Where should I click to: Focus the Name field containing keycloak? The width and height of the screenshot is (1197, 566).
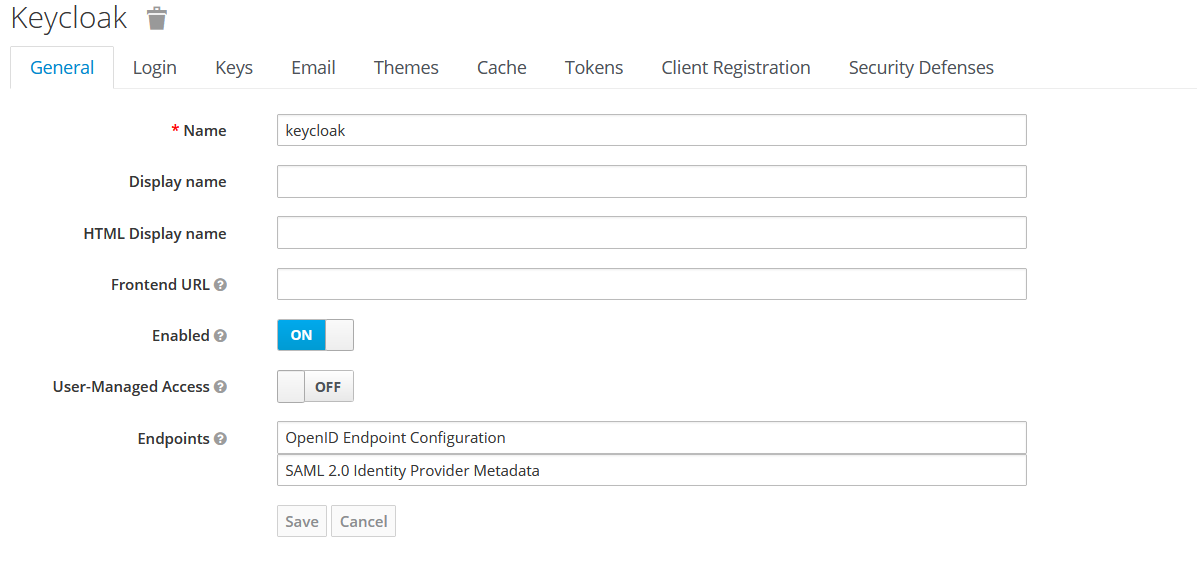(x=651, y=130)
